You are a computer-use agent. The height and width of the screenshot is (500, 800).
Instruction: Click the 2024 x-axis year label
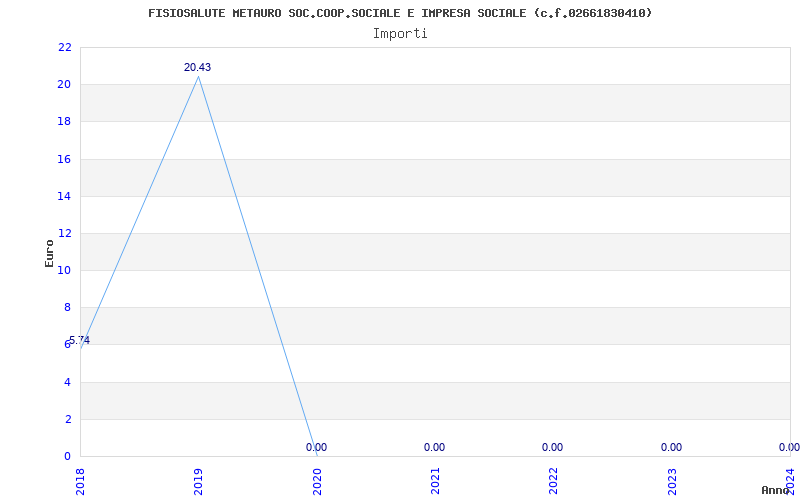(790, 482)
